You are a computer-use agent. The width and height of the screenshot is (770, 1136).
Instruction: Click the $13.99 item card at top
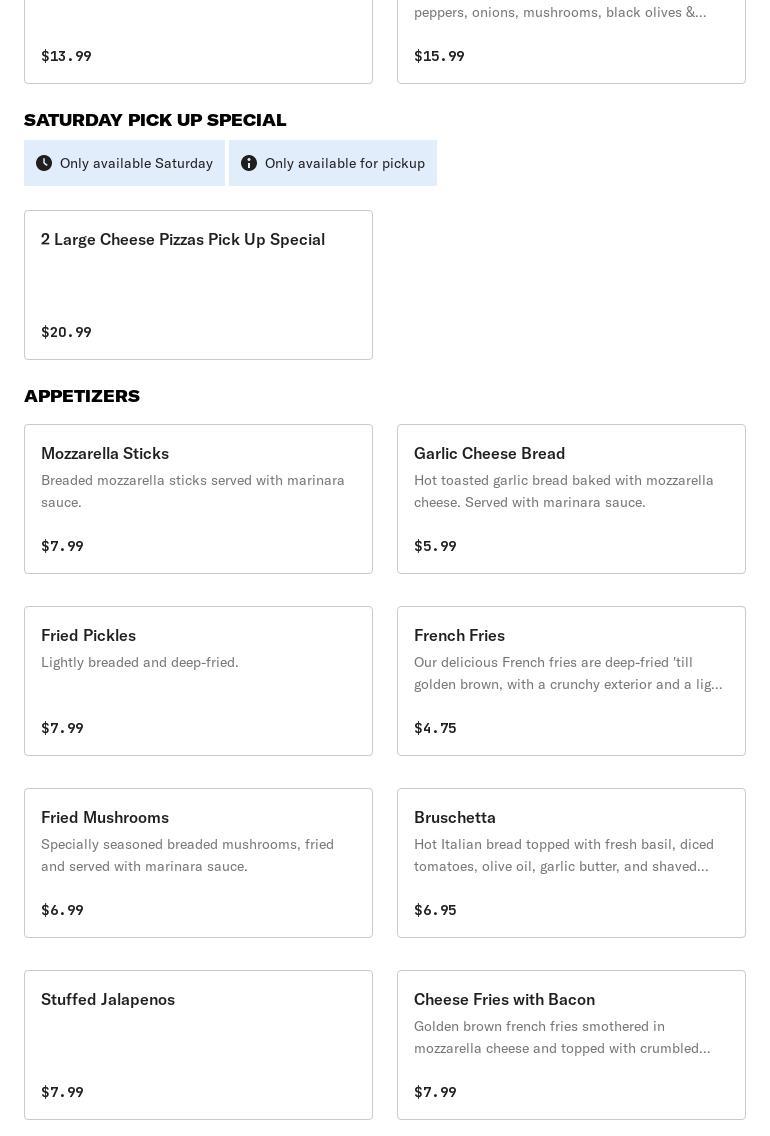tap(198, 45)
